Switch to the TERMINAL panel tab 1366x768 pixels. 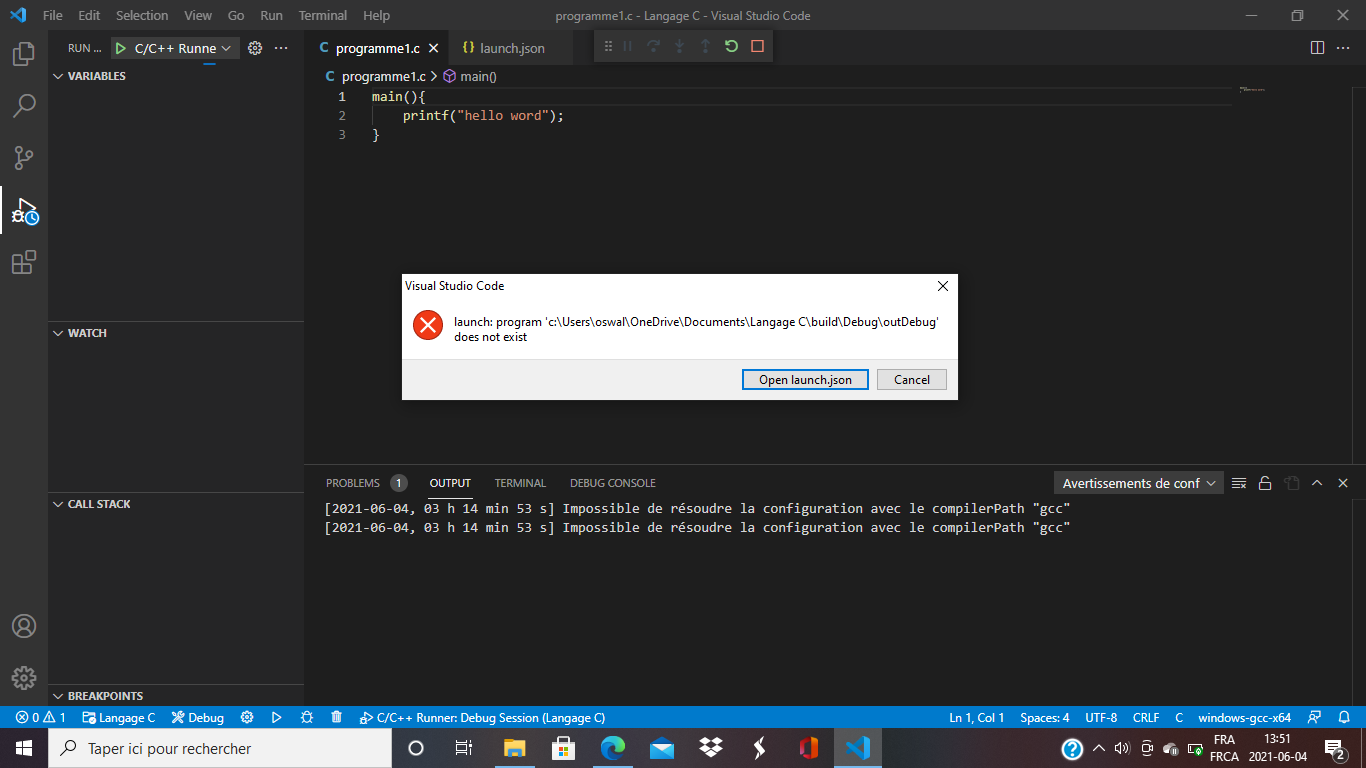[520, 483]
